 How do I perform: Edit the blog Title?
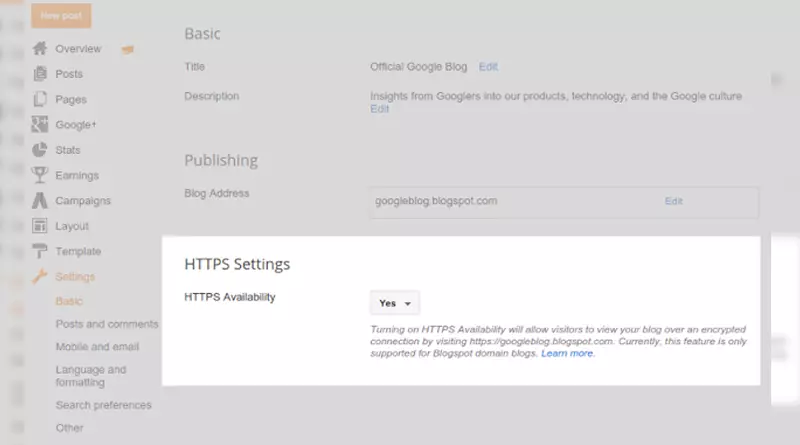(x=488, y=67)
